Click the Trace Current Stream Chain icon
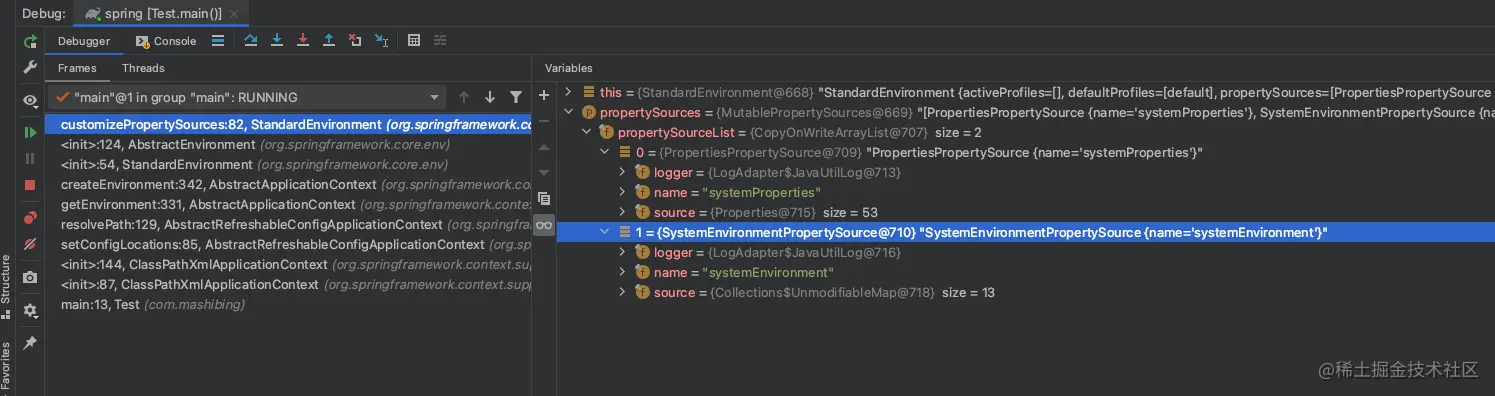The image size is (1495, 396). click(440, 41)
